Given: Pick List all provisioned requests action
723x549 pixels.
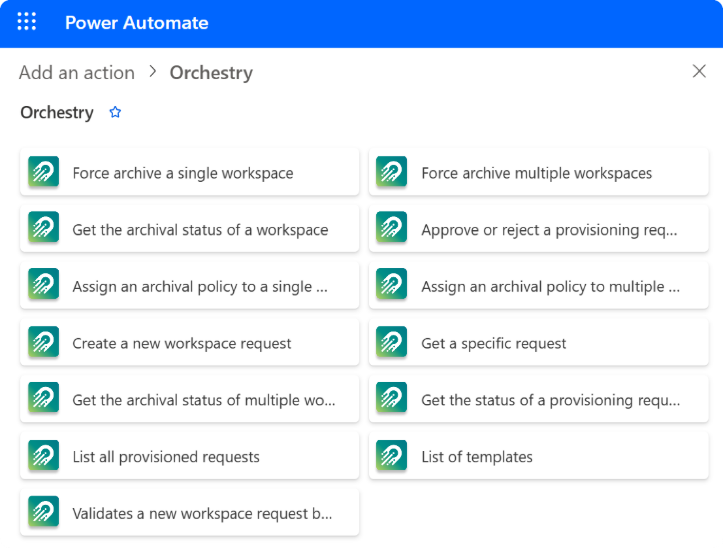Looking at the screenshot, I should (190, 456).
